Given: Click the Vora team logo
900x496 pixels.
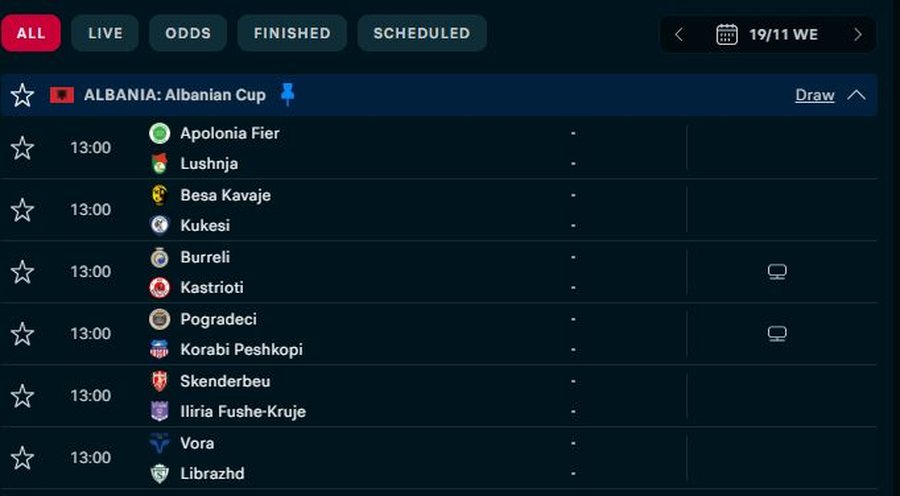Looking at the screenshot, I should click(x=160, y=443).
